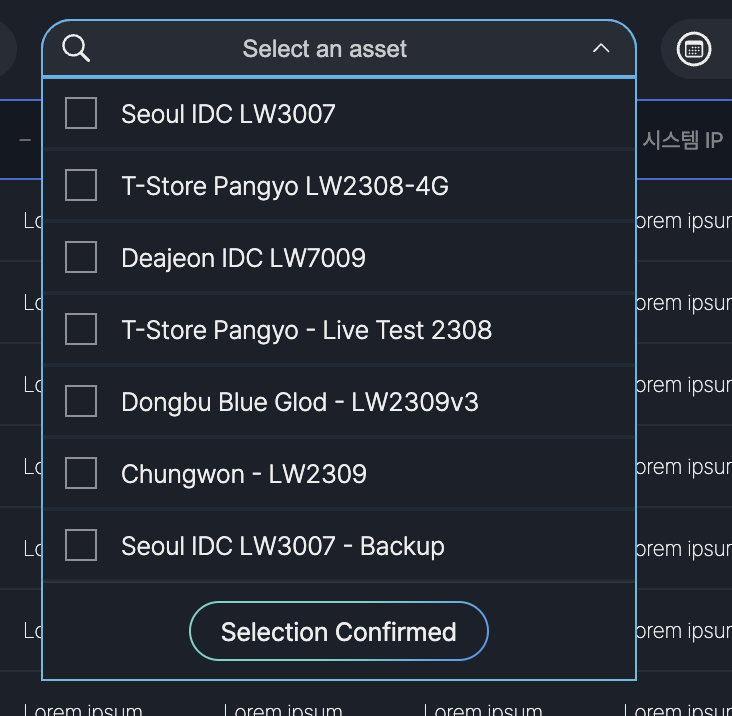Click the 시스템 IP column header
The image size is (732, 716).
(x=682, y=140)
